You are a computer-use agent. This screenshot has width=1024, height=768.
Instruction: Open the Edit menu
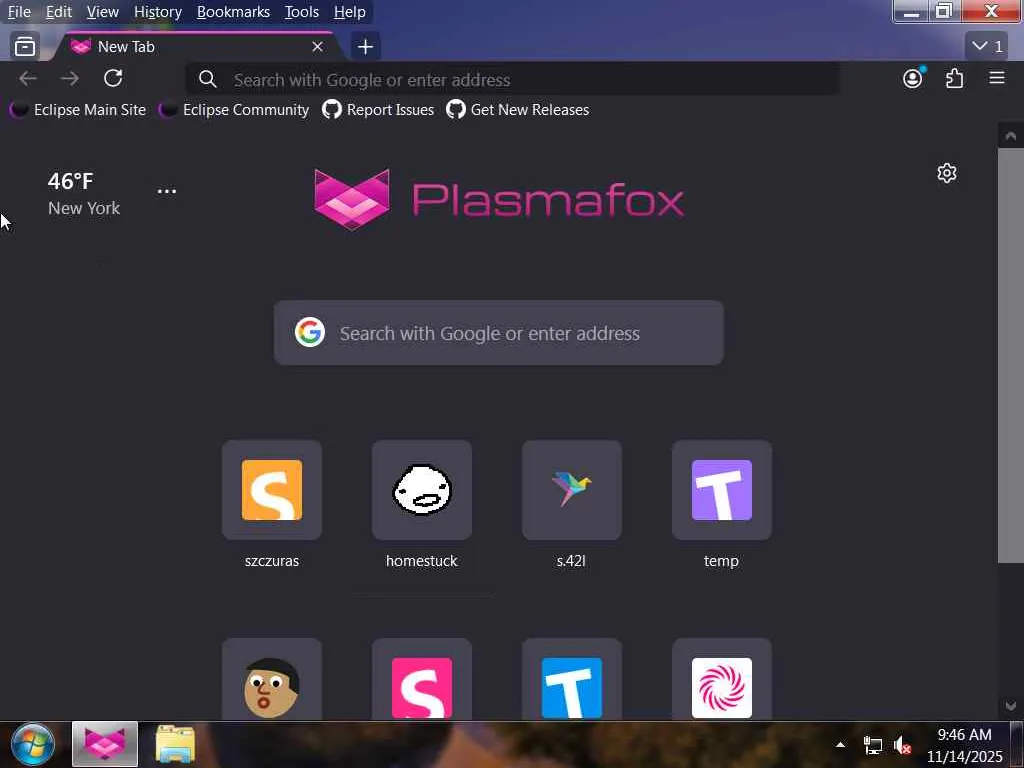(59, 12)
